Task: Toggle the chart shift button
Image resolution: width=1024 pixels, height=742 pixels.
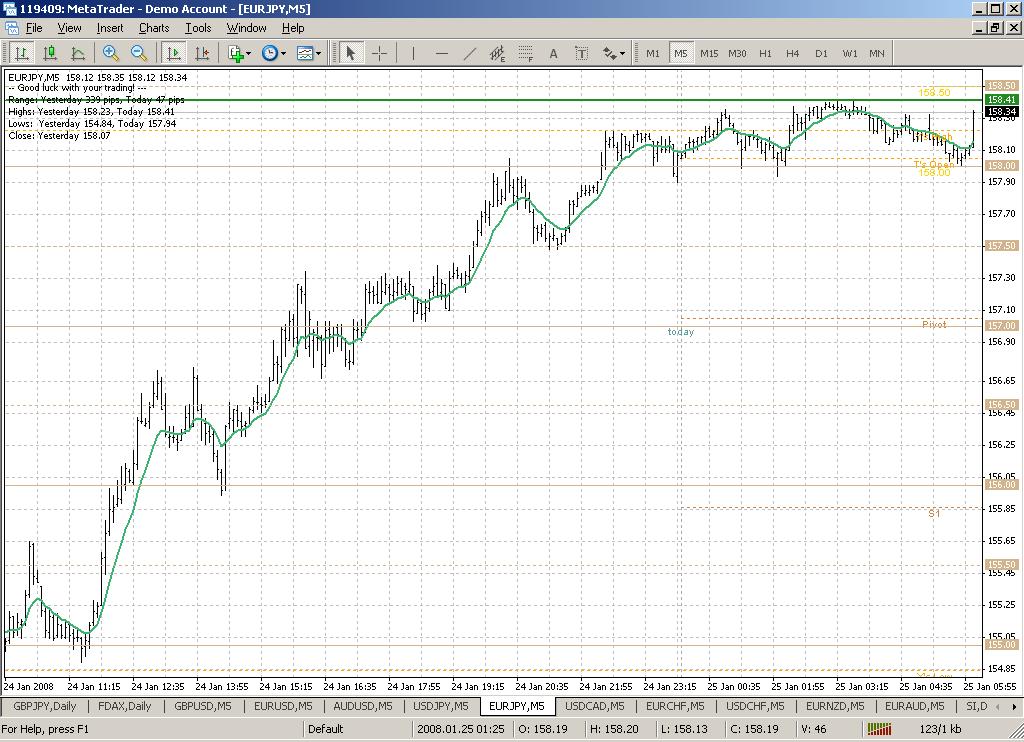Action: [203, 53]
